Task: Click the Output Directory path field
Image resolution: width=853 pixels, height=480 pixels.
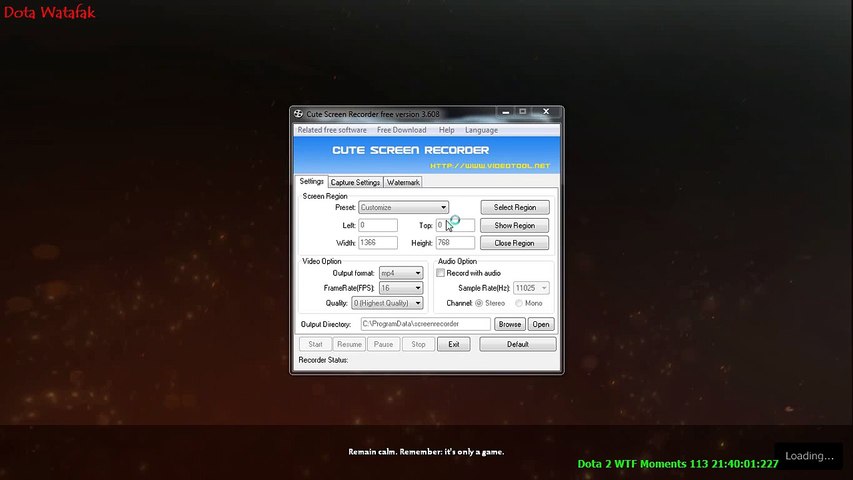Action: [425, 324]
